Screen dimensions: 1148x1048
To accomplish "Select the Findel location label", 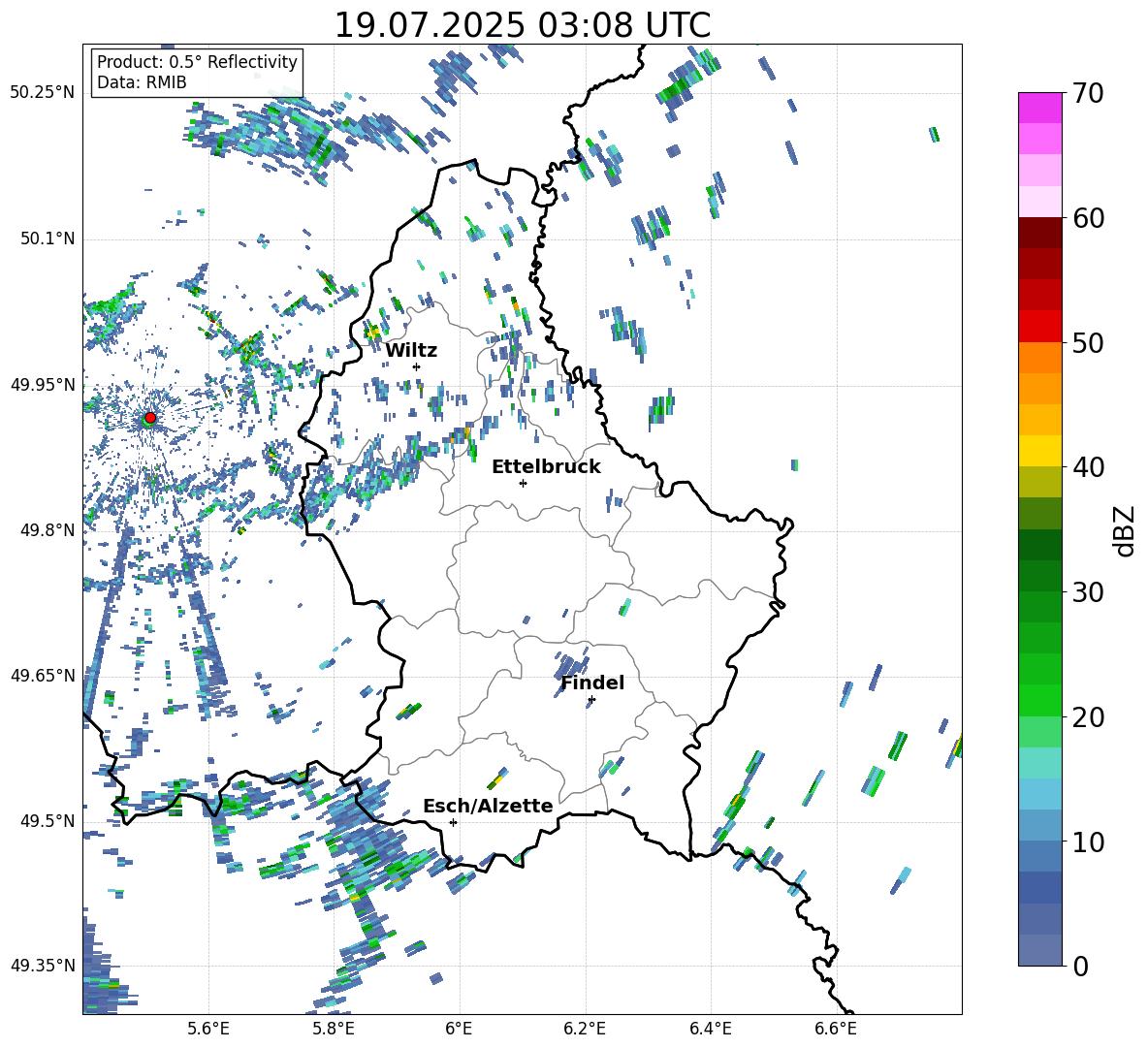I will tap(592, 683).
